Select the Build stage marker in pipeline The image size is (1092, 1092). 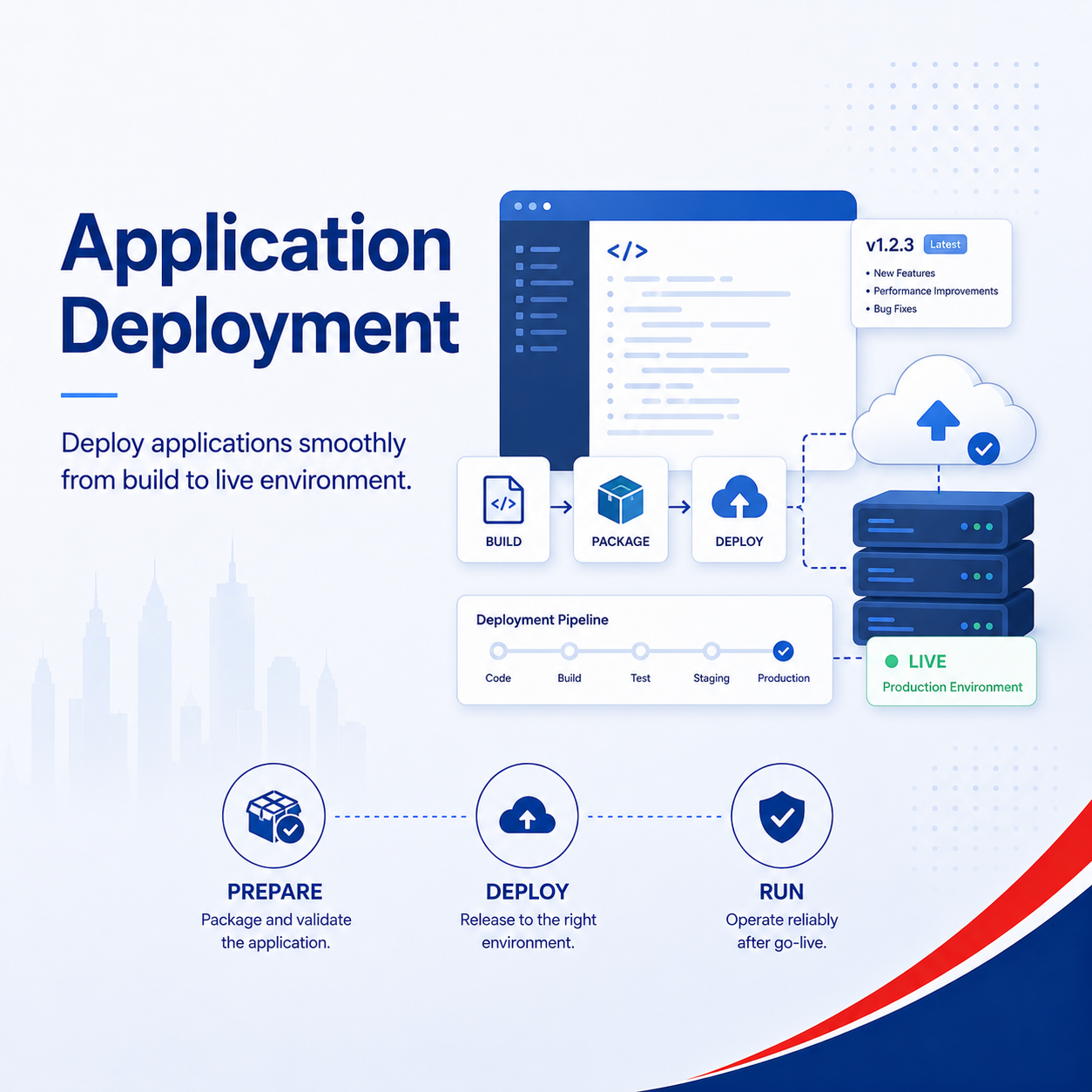pos(570,650)
